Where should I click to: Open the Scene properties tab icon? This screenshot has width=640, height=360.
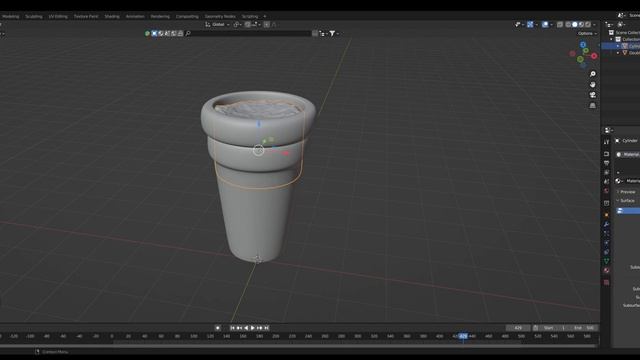[x=607, y=182]
